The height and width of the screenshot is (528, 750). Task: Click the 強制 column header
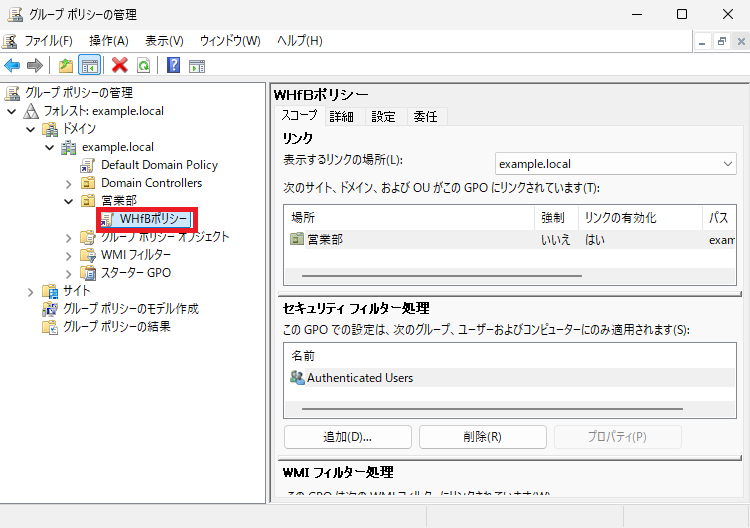pos(556,218)
